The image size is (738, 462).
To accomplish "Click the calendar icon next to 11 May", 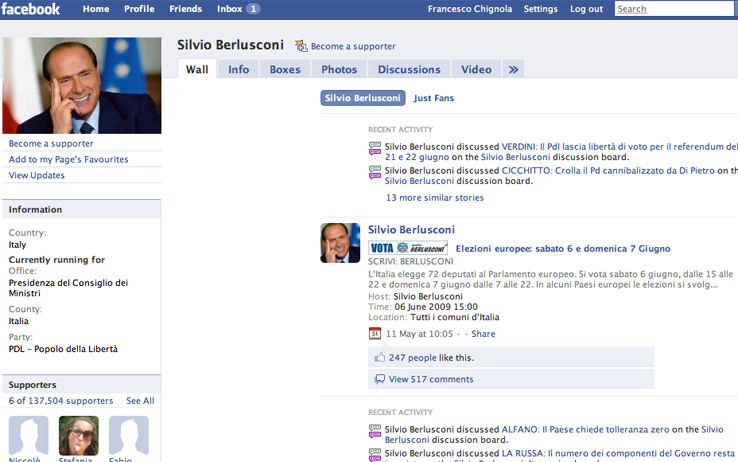I will [375, 334].
